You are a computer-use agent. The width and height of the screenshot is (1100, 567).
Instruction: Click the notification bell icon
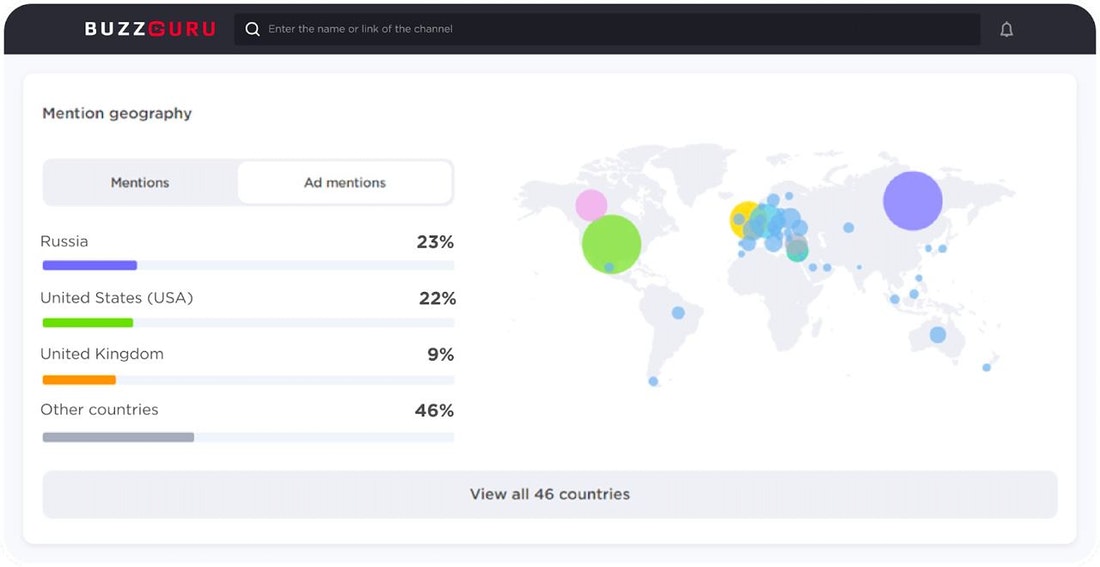point(1006,29)
